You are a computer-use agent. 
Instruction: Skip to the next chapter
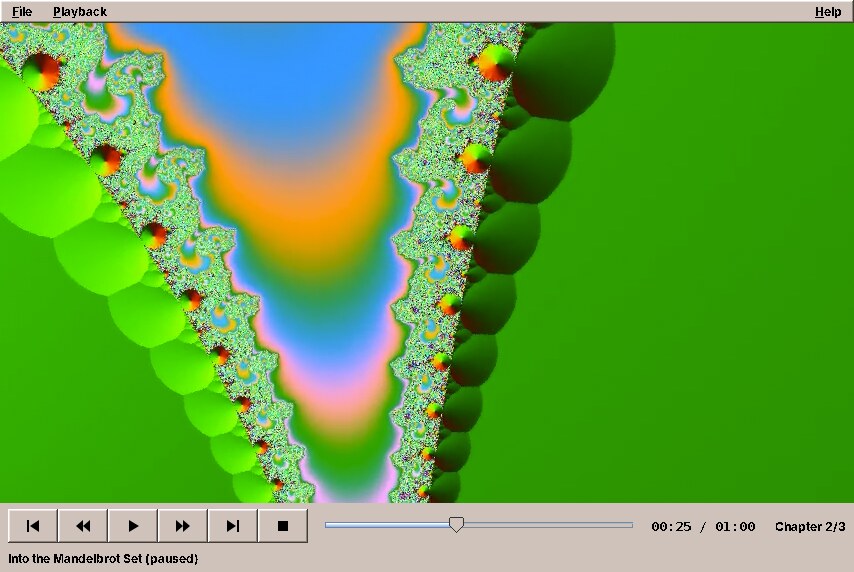coord(233,526)
